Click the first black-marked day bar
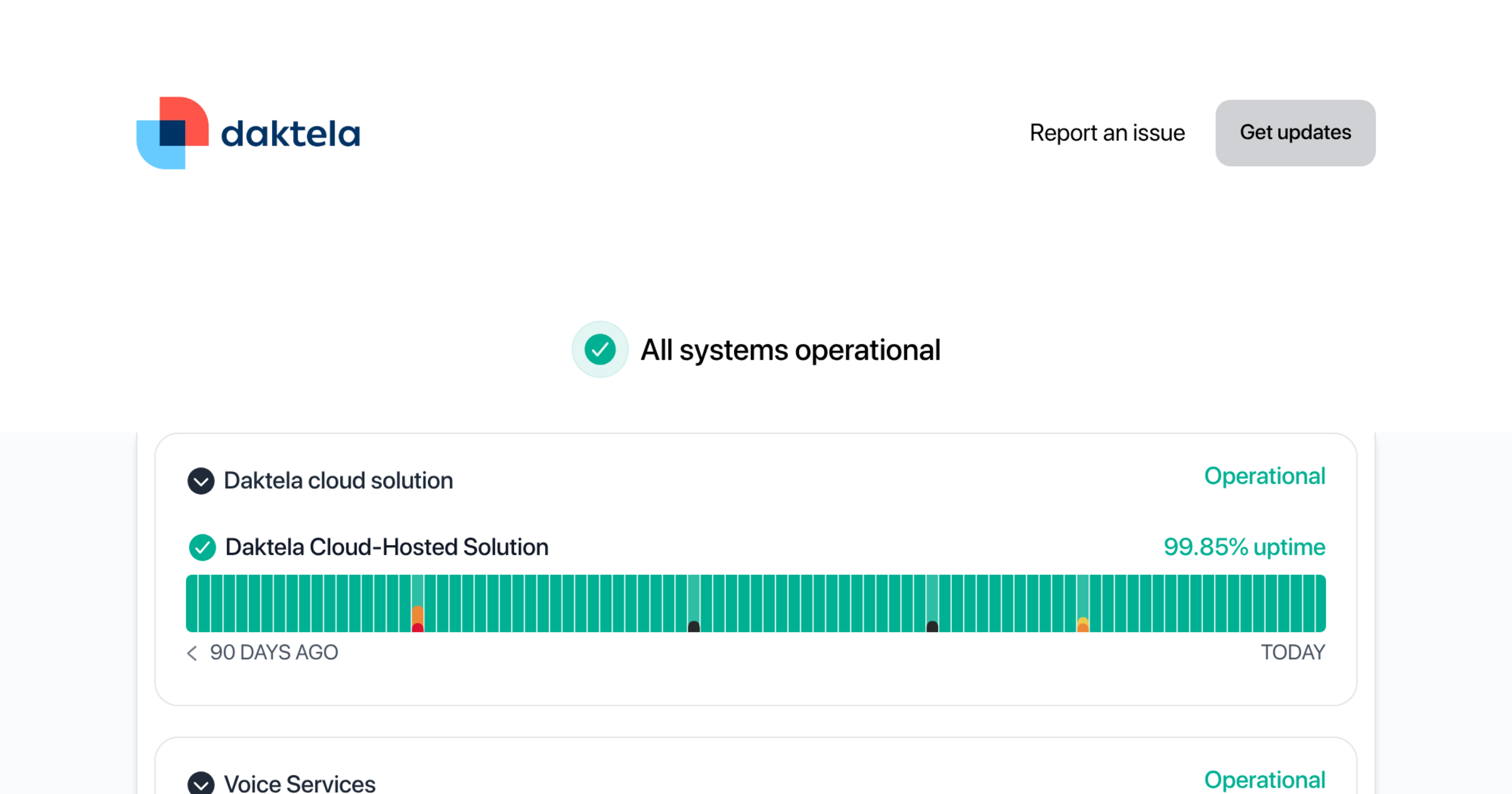Viewport: 1512px width, 794px height. coord(694,603)
